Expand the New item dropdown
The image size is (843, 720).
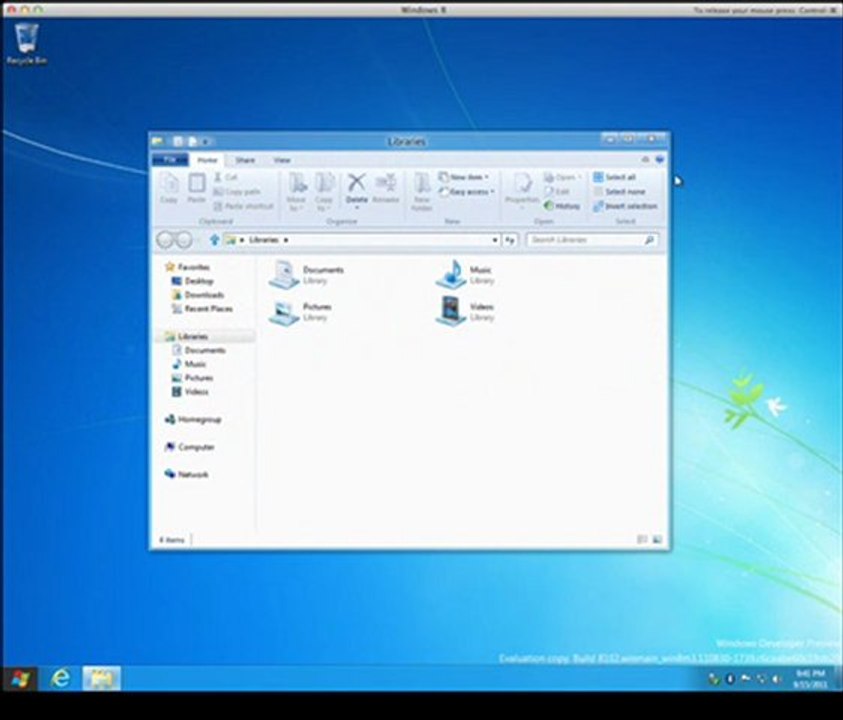coord(463,177)
